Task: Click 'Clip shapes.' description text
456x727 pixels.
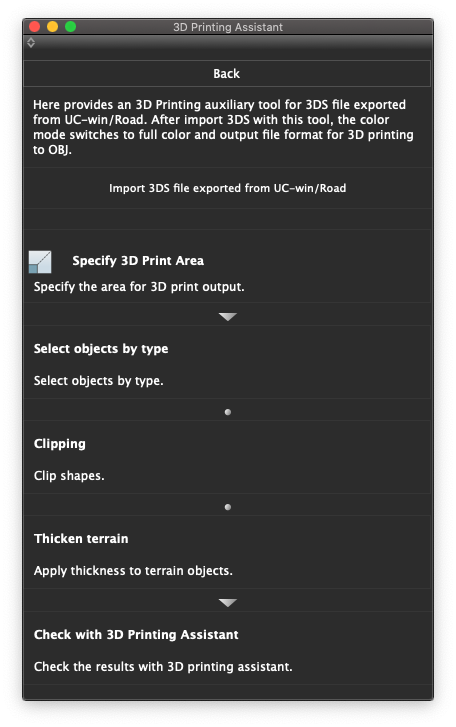Action: [x=69, y=476]
